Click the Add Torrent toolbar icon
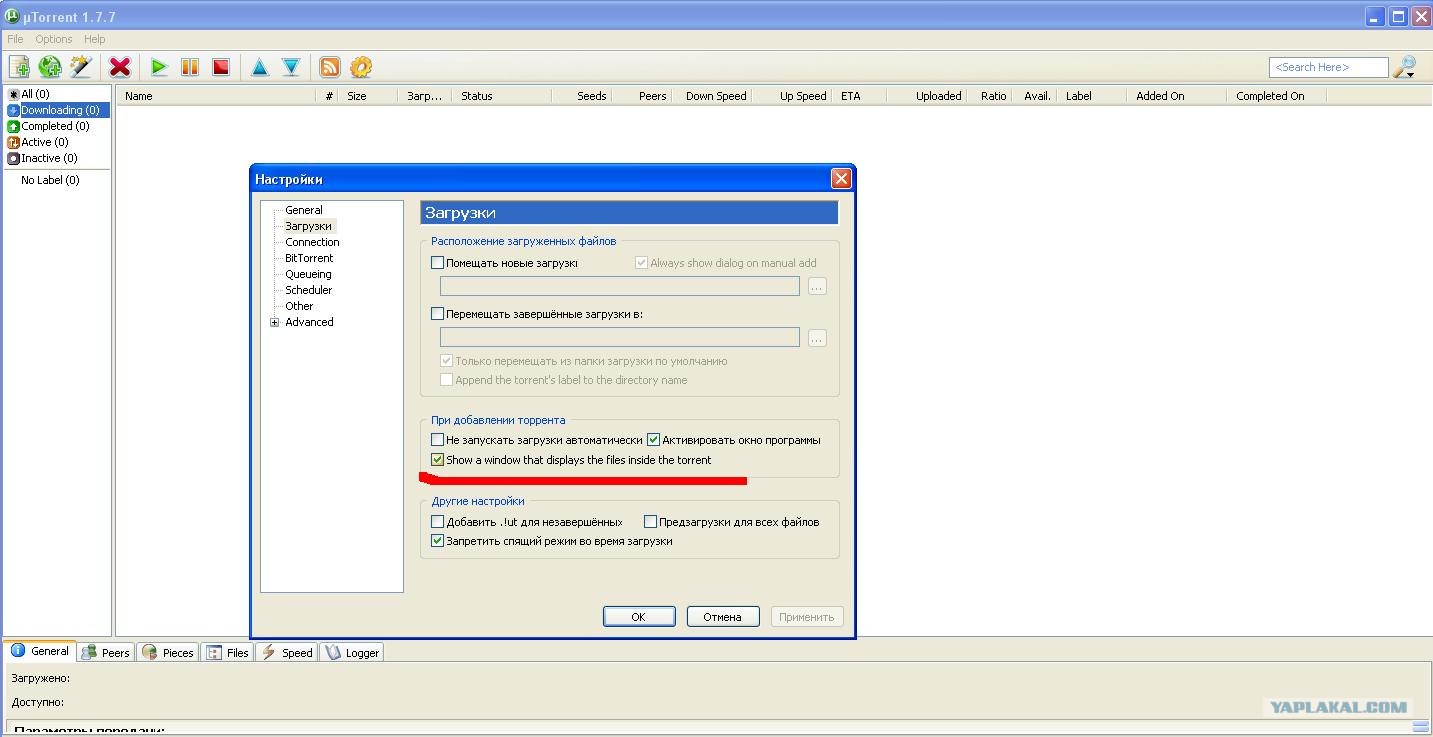This screenshot has width=1433, height=737. pyautogui.click(x=19, y=67)
